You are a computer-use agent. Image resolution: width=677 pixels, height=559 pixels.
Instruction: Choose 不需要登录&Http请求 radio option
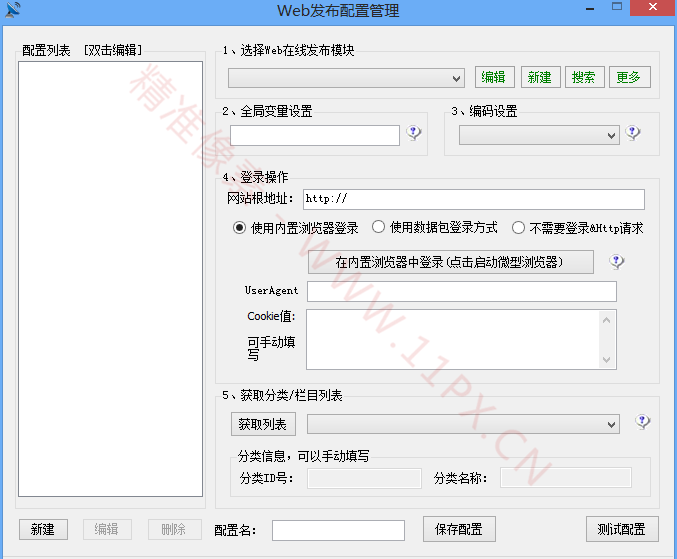click(519, 228)
